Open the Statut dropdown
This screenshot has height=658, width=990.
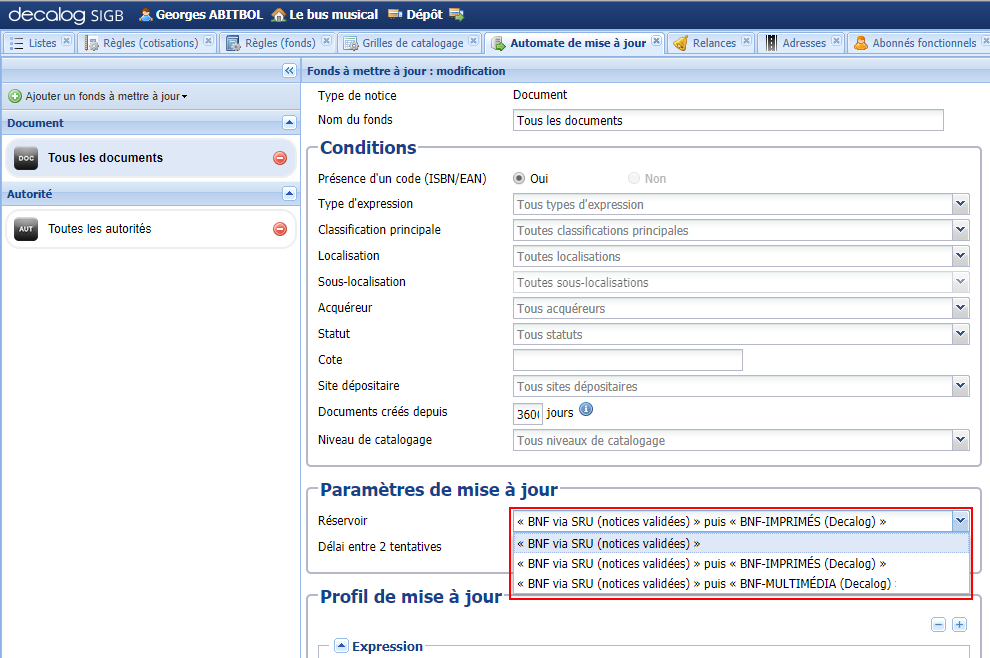pyautogui.click(x=959, y=334)
